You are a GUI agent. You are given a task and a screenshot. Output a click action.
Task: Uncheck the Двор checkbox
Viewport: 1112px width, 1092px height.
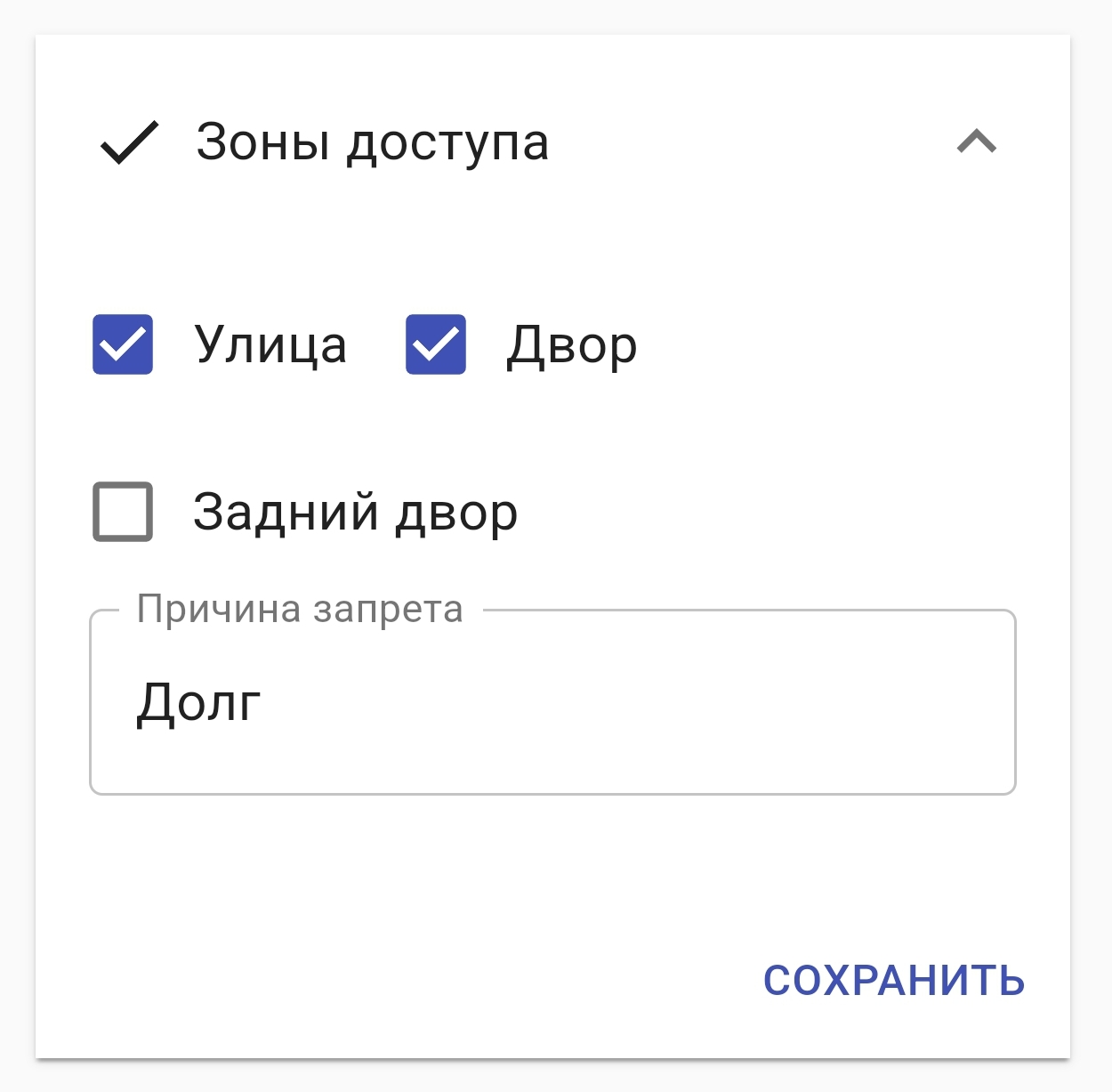pyautogui.click(x=436, y=344)
